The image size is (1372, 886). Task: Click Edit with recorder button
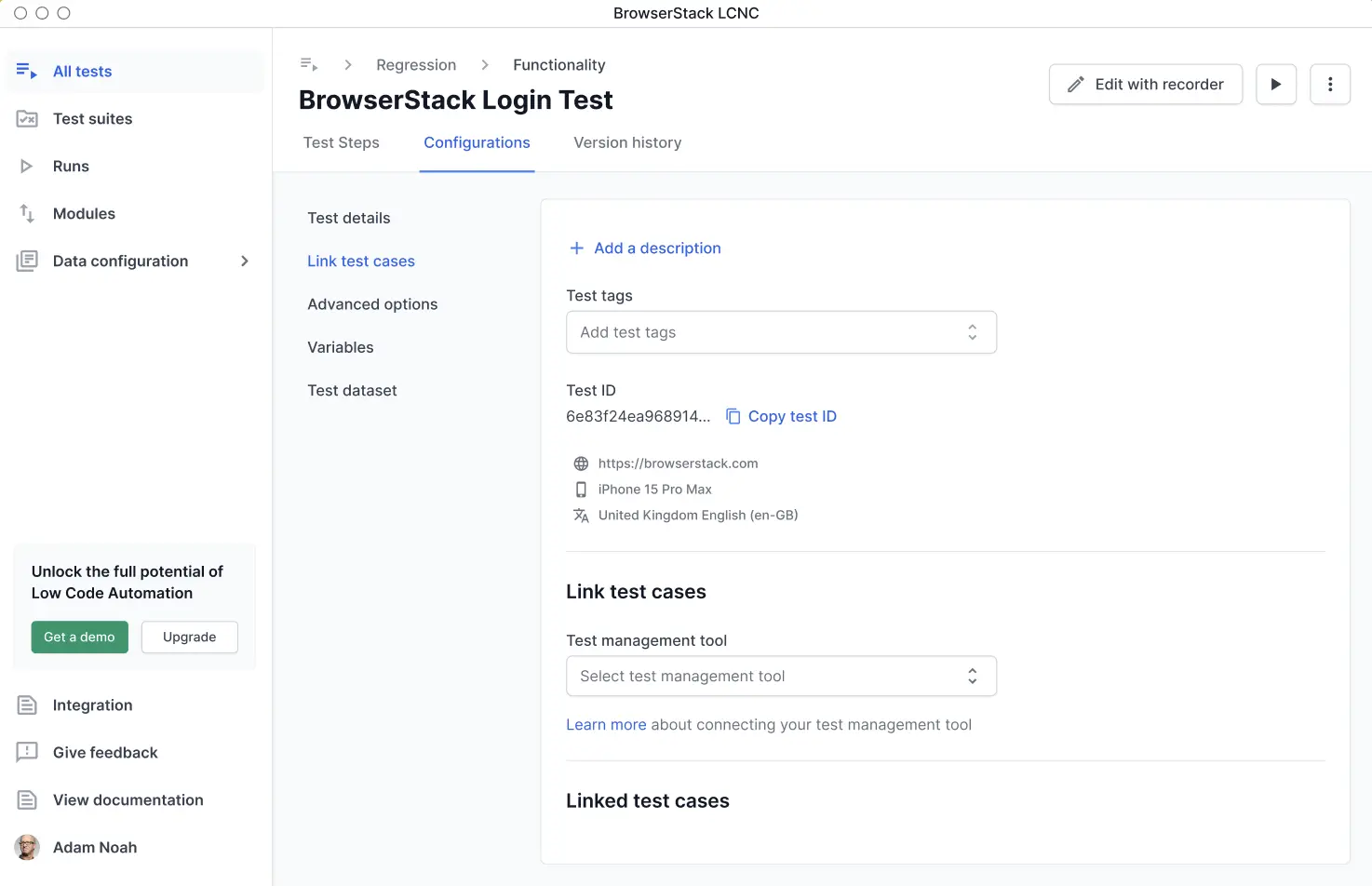[1146, 85]
